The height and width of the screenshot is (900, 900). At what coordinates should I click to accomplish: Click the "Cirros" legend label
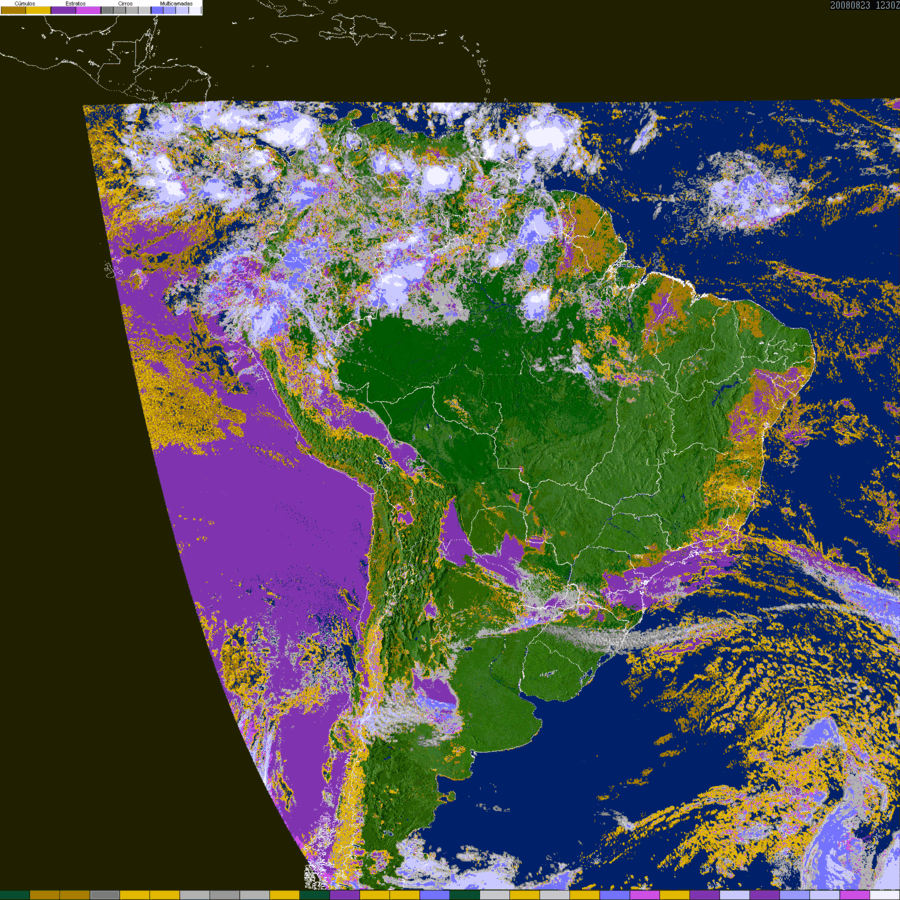(125, 3)
